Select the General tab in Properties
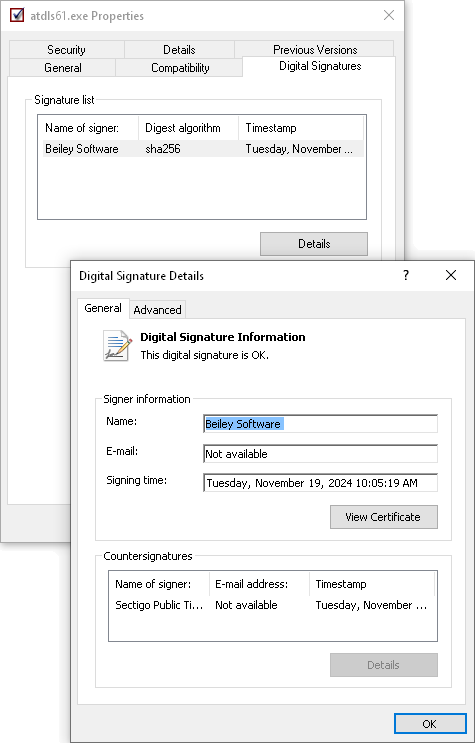 [63, 68]
